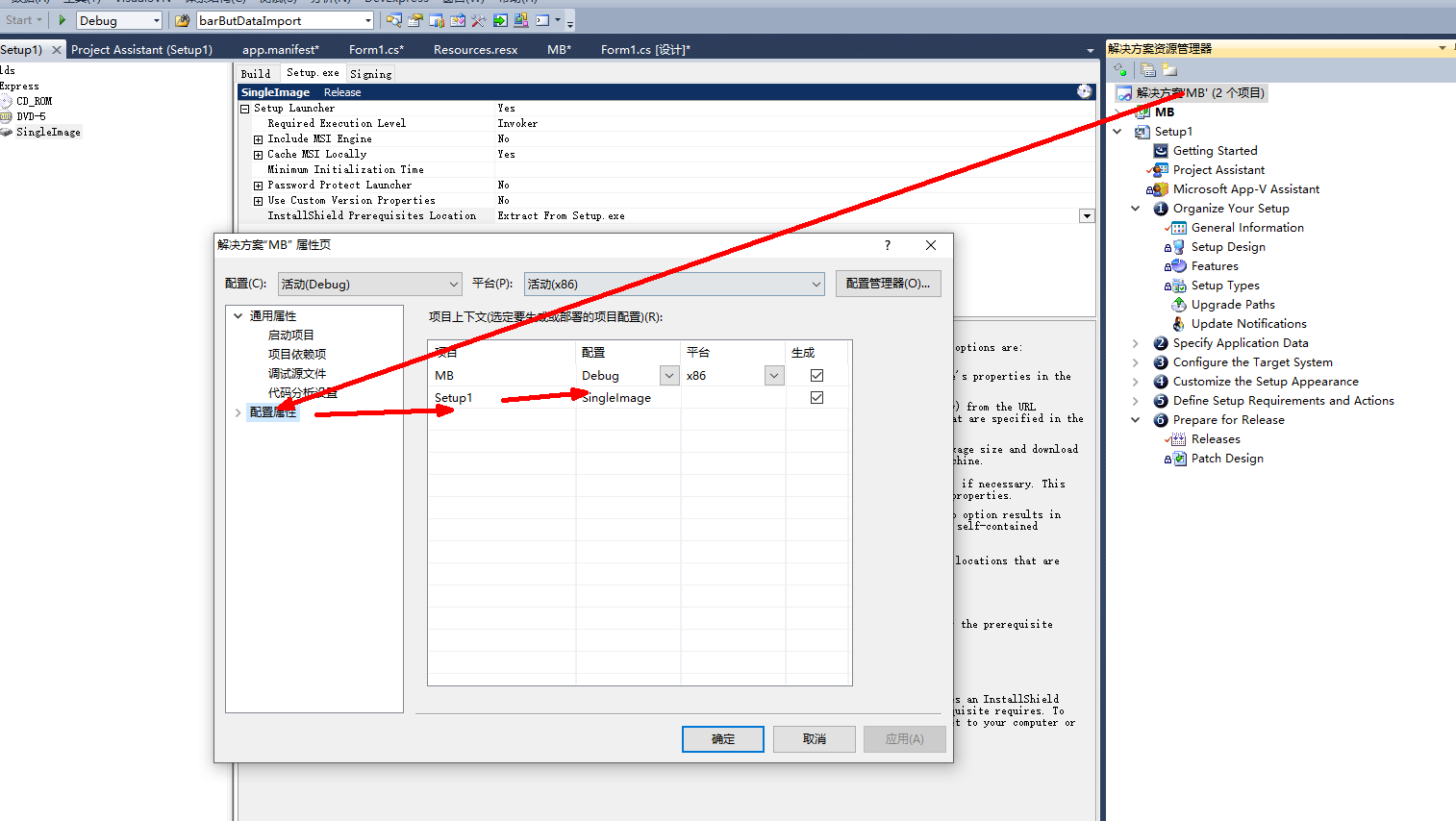The width and height of the screenshot is (1456, 821).
Task: Switch to the Project Assistant (Setup1) tab
Action: pyautogui.click(x=141, y=50)
